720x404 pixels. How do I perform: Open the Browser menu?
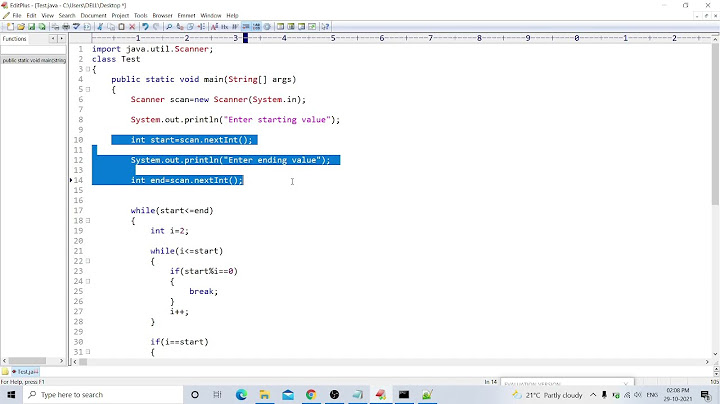[x=163, y=15]
